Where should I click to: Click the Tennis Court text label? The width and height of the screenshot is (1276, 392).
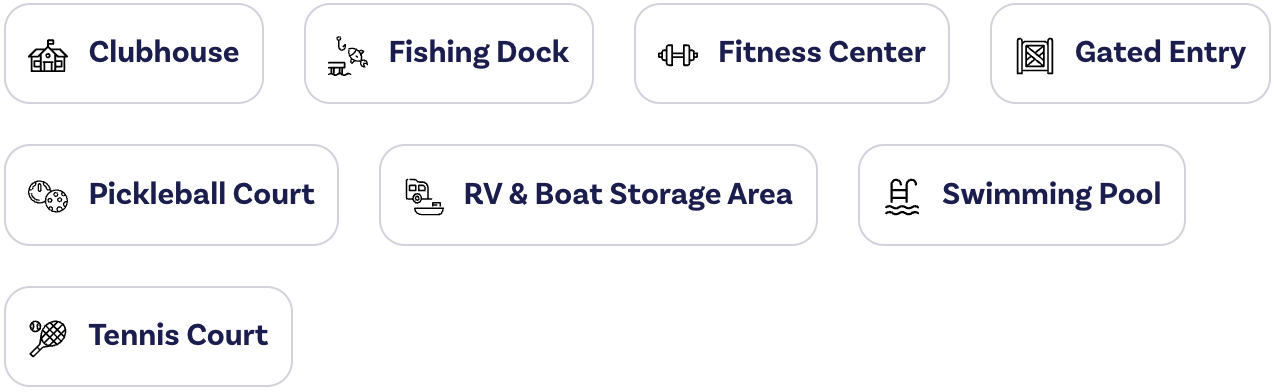point(178,335)
